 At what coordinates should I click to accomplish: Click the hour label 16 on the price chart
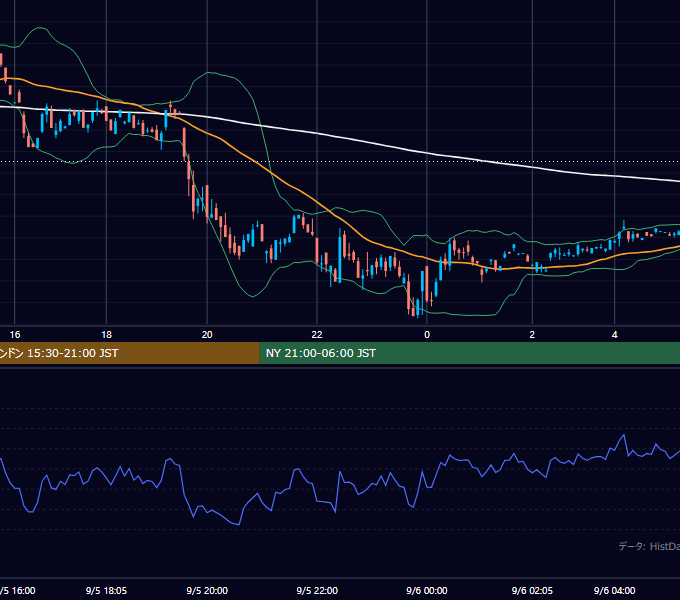click(15, 335)
